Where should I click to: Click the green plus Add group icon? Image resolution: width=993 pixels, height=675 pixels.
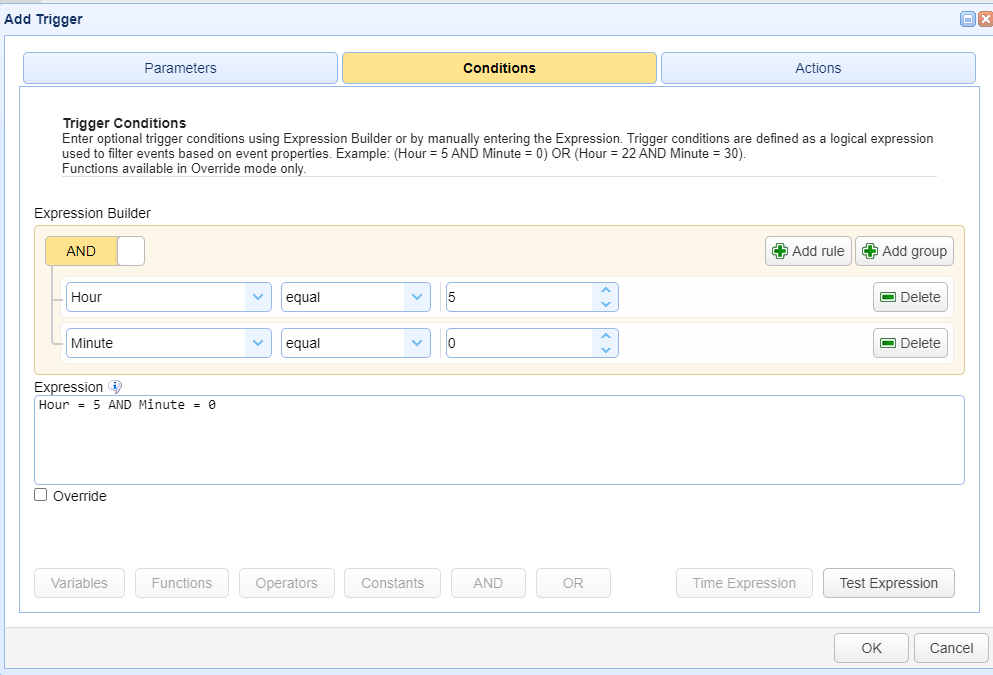[x=870, y=251]
